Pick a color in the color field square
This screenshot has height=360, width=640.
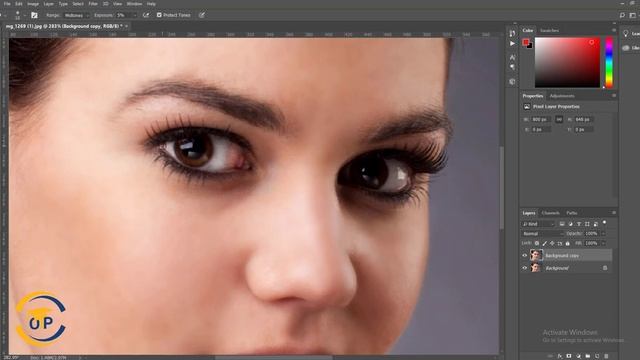pyautogui.click(x=567, y=62)
